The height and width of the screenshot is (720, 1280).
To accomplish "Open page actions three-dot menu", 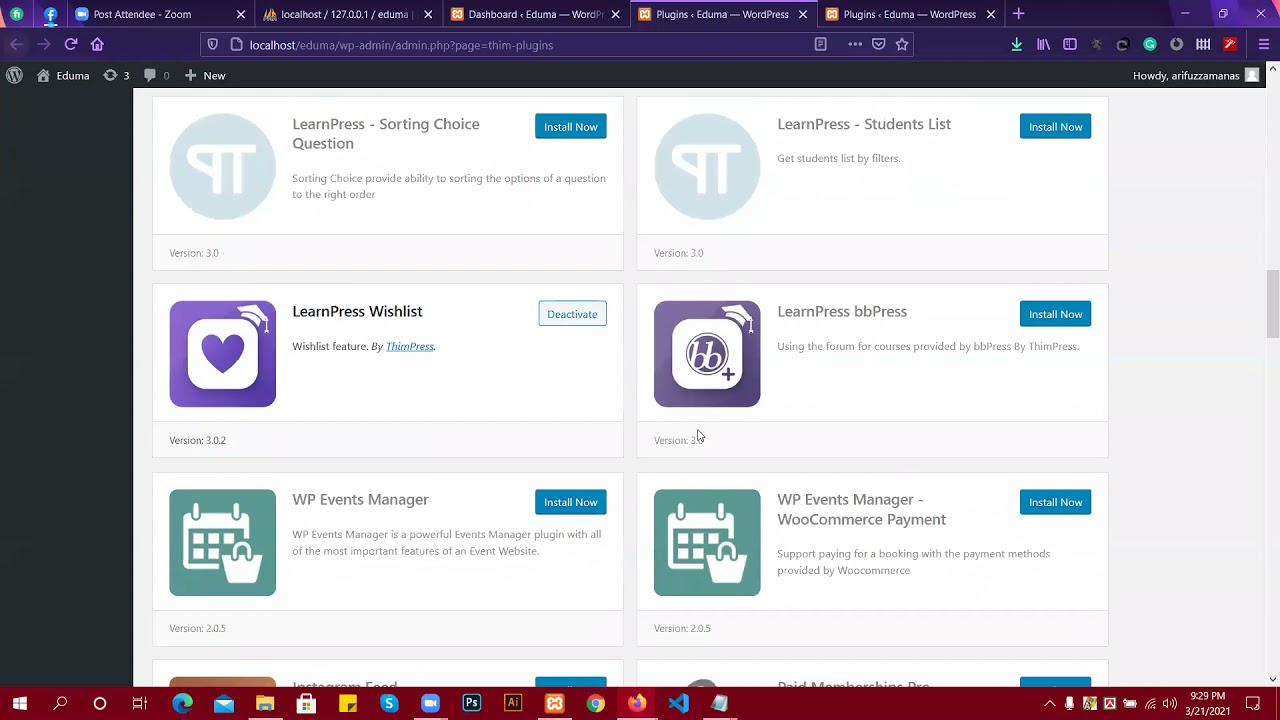I will [x=855, y=44].
